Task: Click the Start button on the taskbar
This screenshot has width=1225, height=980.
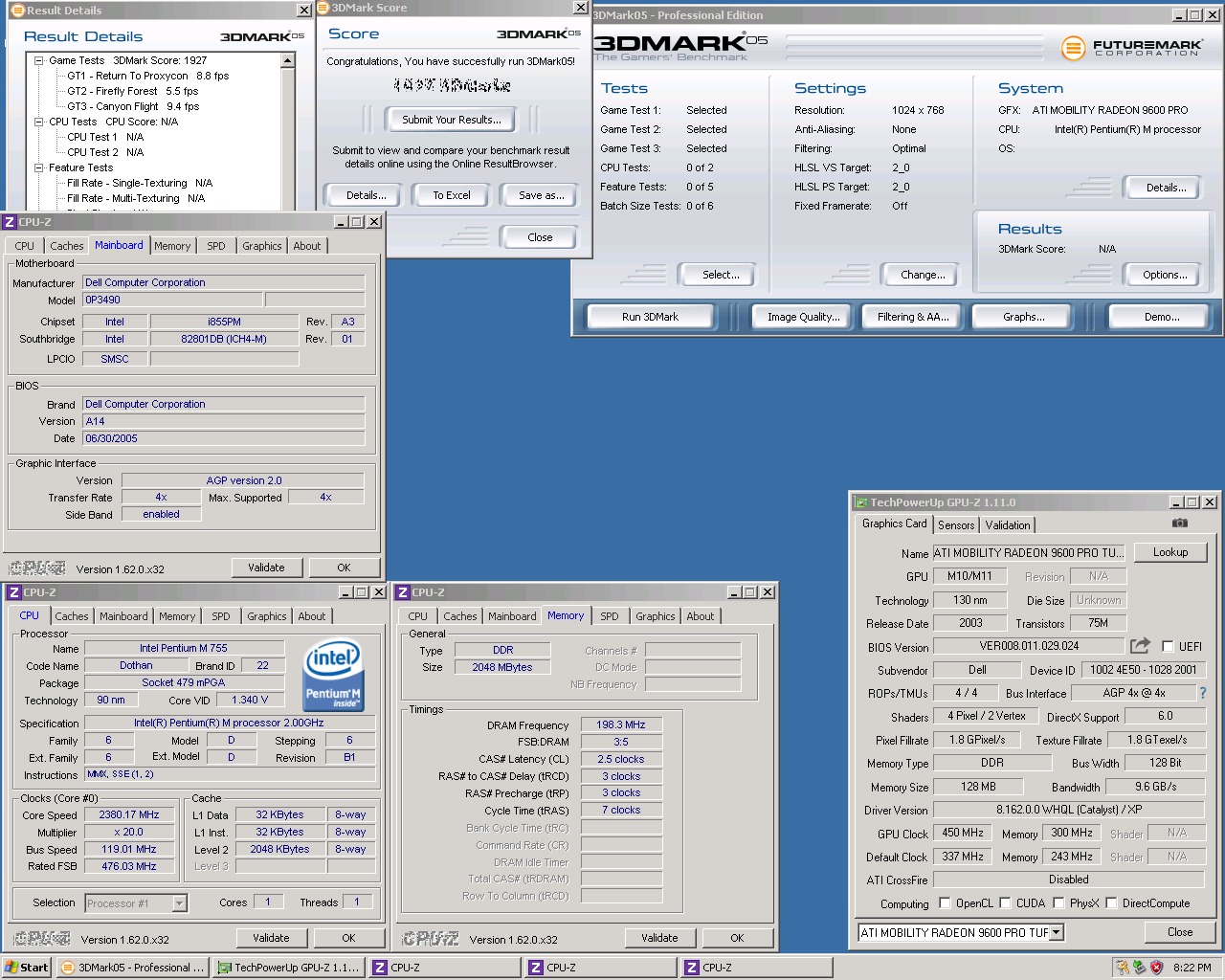Action: (26, 968)
